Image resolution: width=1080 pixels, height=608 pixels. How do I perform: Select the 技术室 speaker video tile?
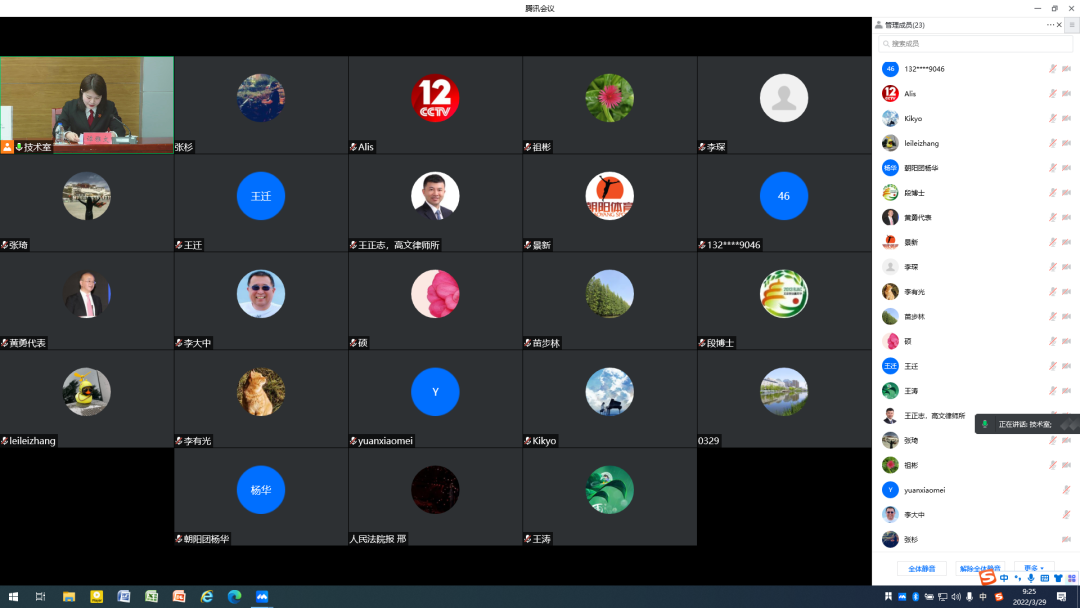coord(87,105)
